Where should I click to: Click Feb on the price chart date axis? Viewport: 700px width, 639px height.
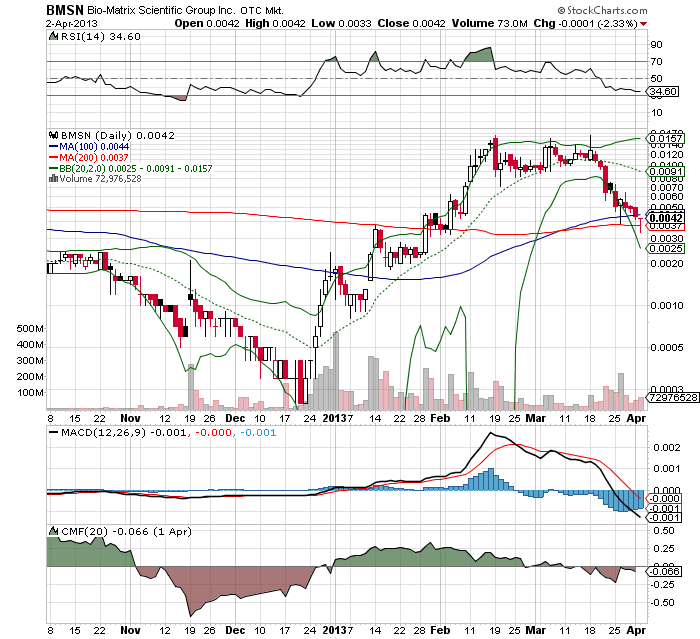coord(440,418)
